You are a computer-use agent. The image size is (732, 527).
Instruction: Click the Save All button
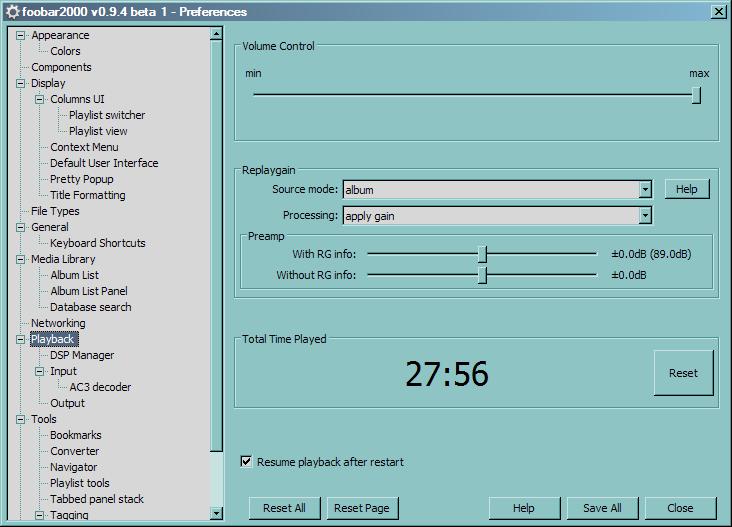click(602, 508)
